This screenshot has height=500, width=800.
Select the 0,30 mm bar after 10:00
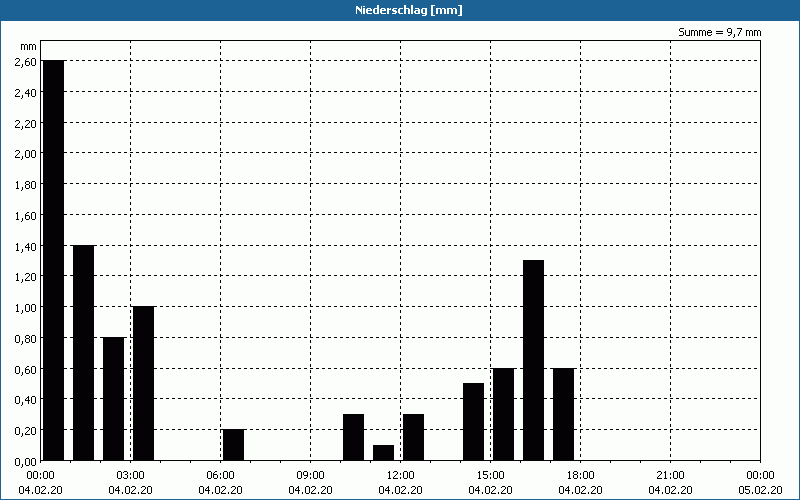(x=354, y=437)
